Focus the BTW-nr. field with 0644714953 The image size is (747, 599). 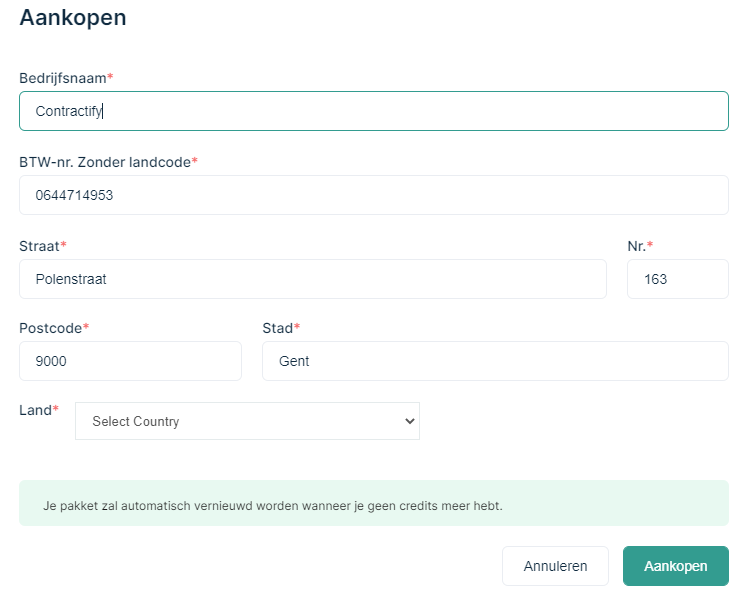(x=373, y=195)
